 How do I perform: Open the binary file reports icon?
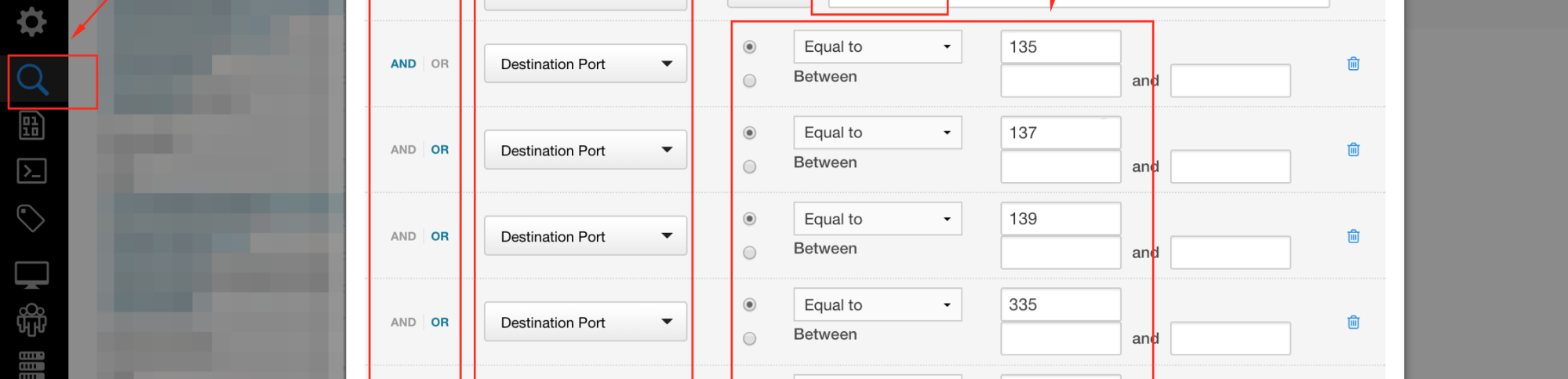[x=31, y=126]
